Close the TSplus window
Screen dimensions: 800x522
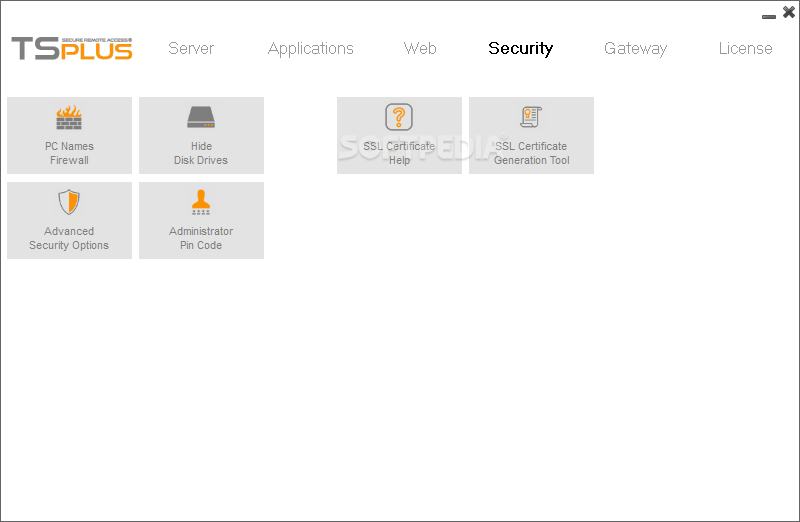tap(788, 13)
